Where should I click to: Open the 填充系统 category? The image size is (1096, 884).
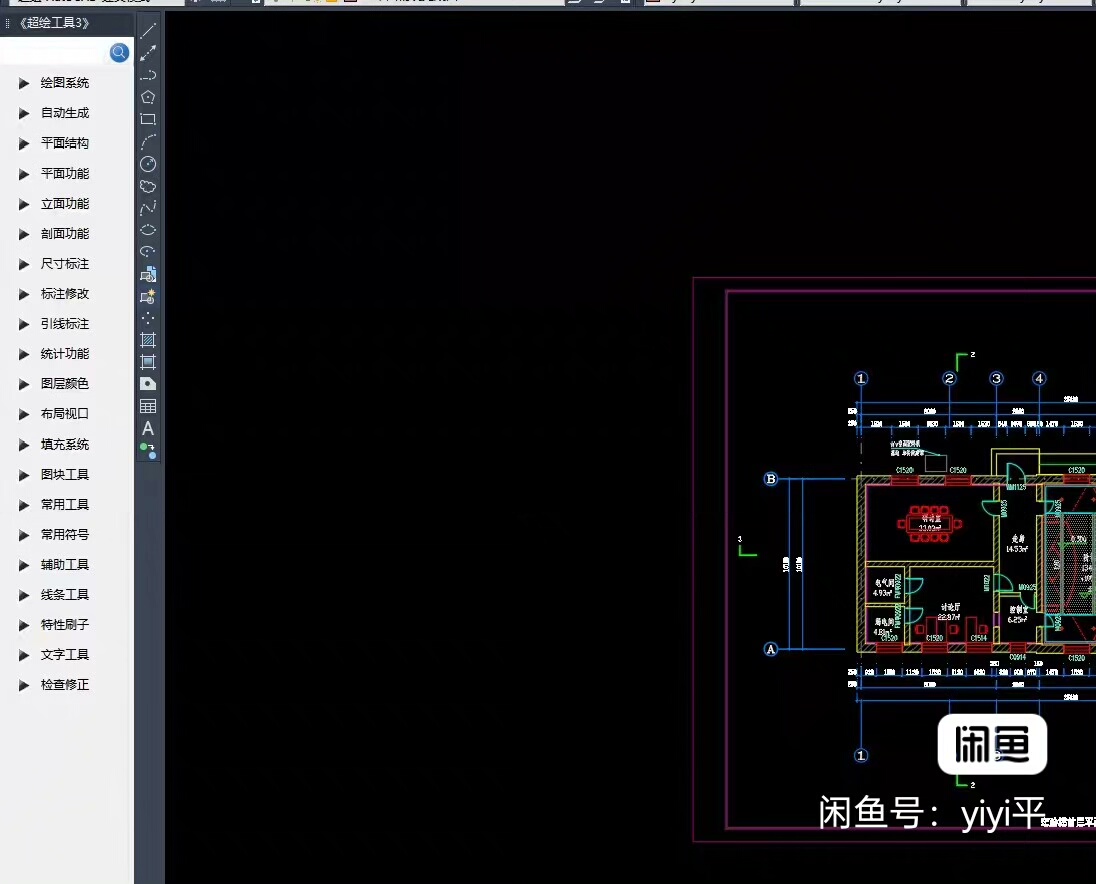tap(64, 444)
